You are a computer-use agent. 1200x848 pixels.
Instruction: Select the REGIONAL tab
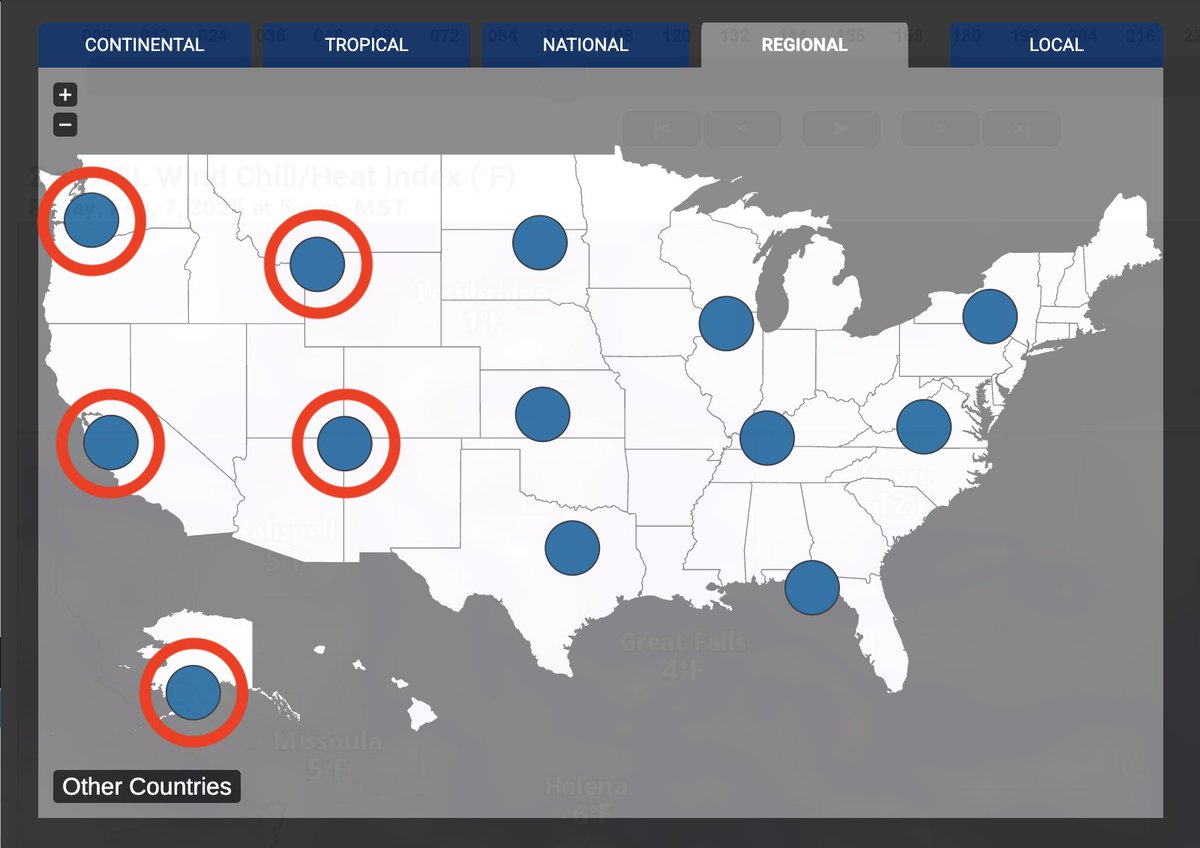[x=804, y=45]
